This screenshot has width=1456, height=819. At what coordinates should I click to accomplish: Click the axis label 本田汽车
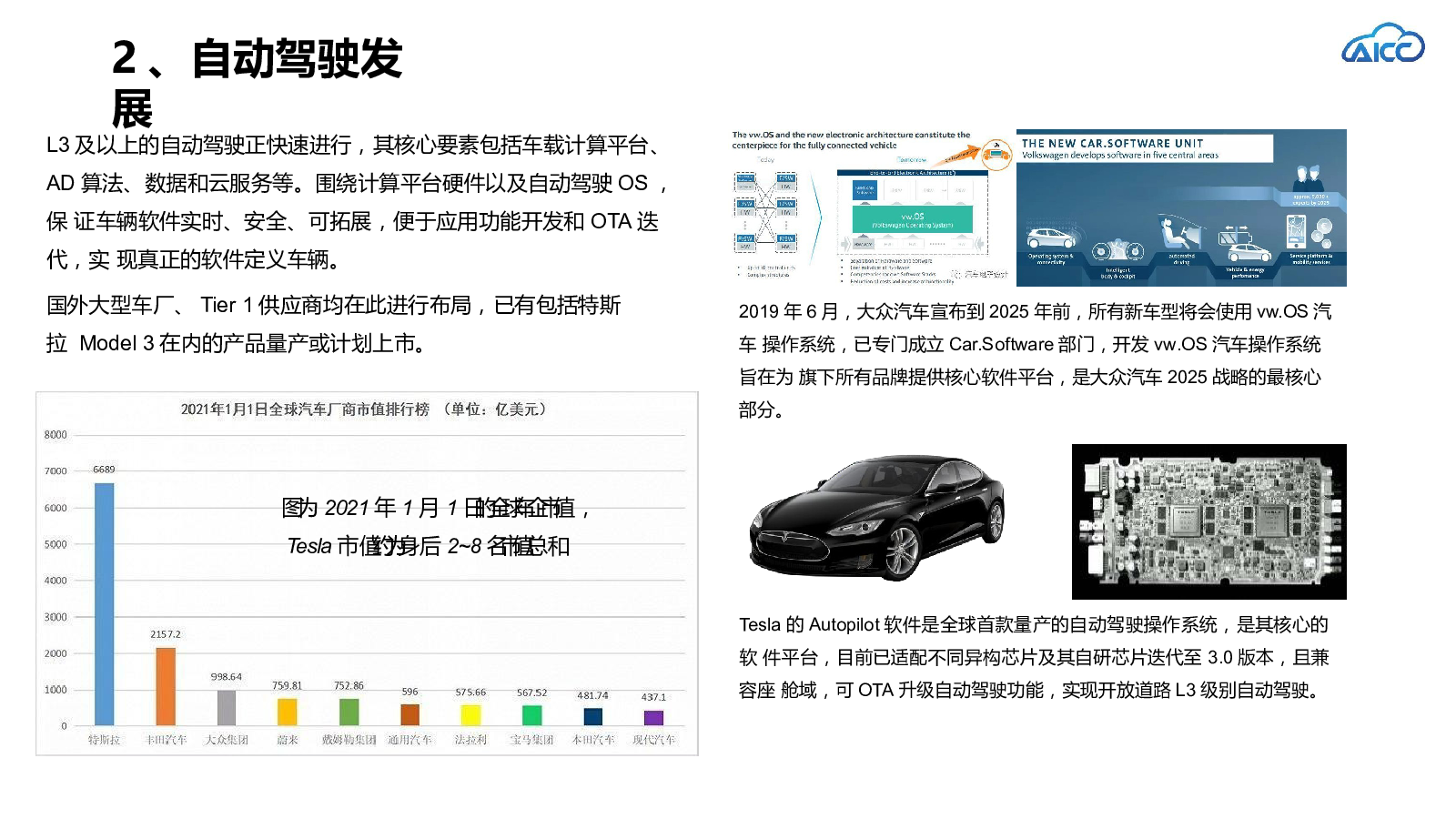coord(593,740)
